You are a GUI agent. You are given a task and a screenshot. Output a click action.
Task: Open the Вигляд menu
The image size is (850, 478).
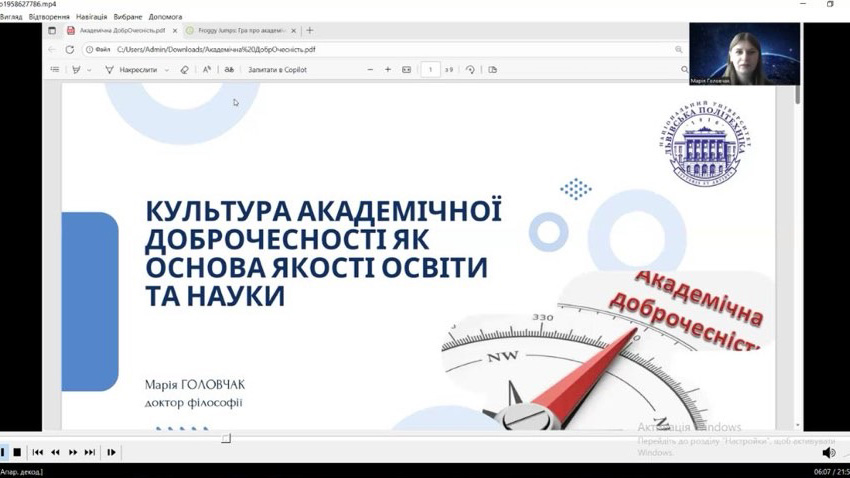[x=11, y=17]
